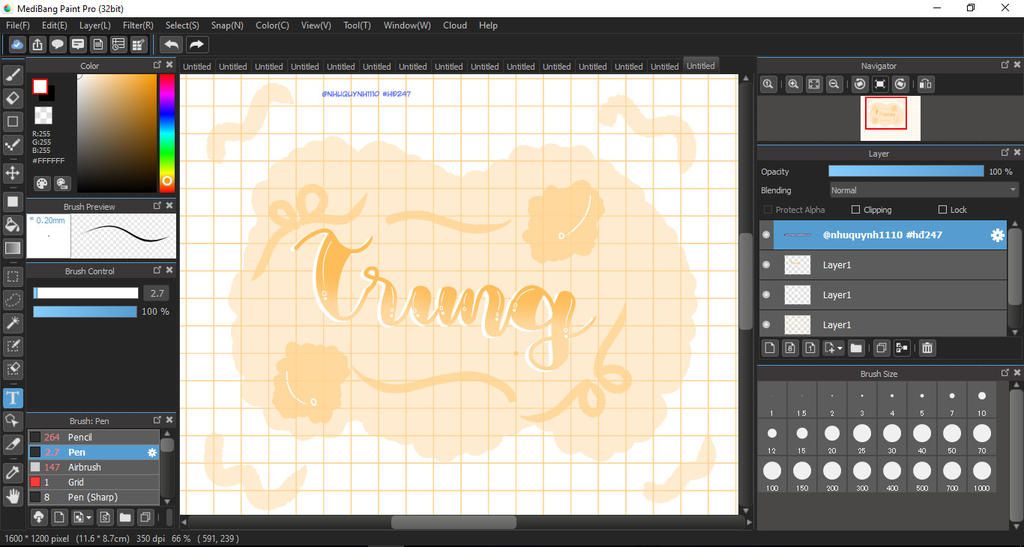Open the brush add dropdown arrow

point(88,518)
